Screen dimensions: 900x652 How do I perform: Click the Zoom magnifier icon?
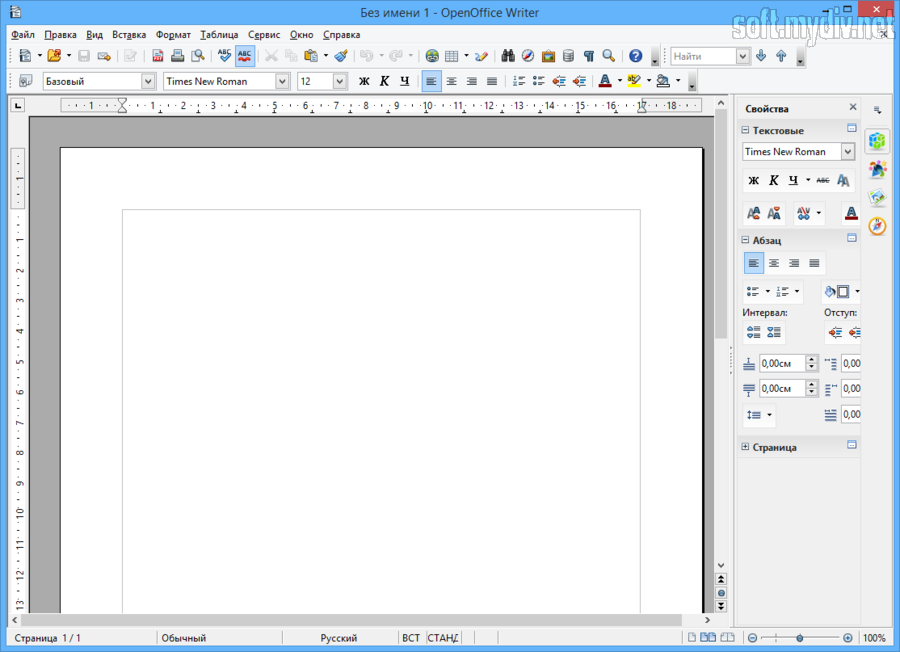(x=608, y=56)
